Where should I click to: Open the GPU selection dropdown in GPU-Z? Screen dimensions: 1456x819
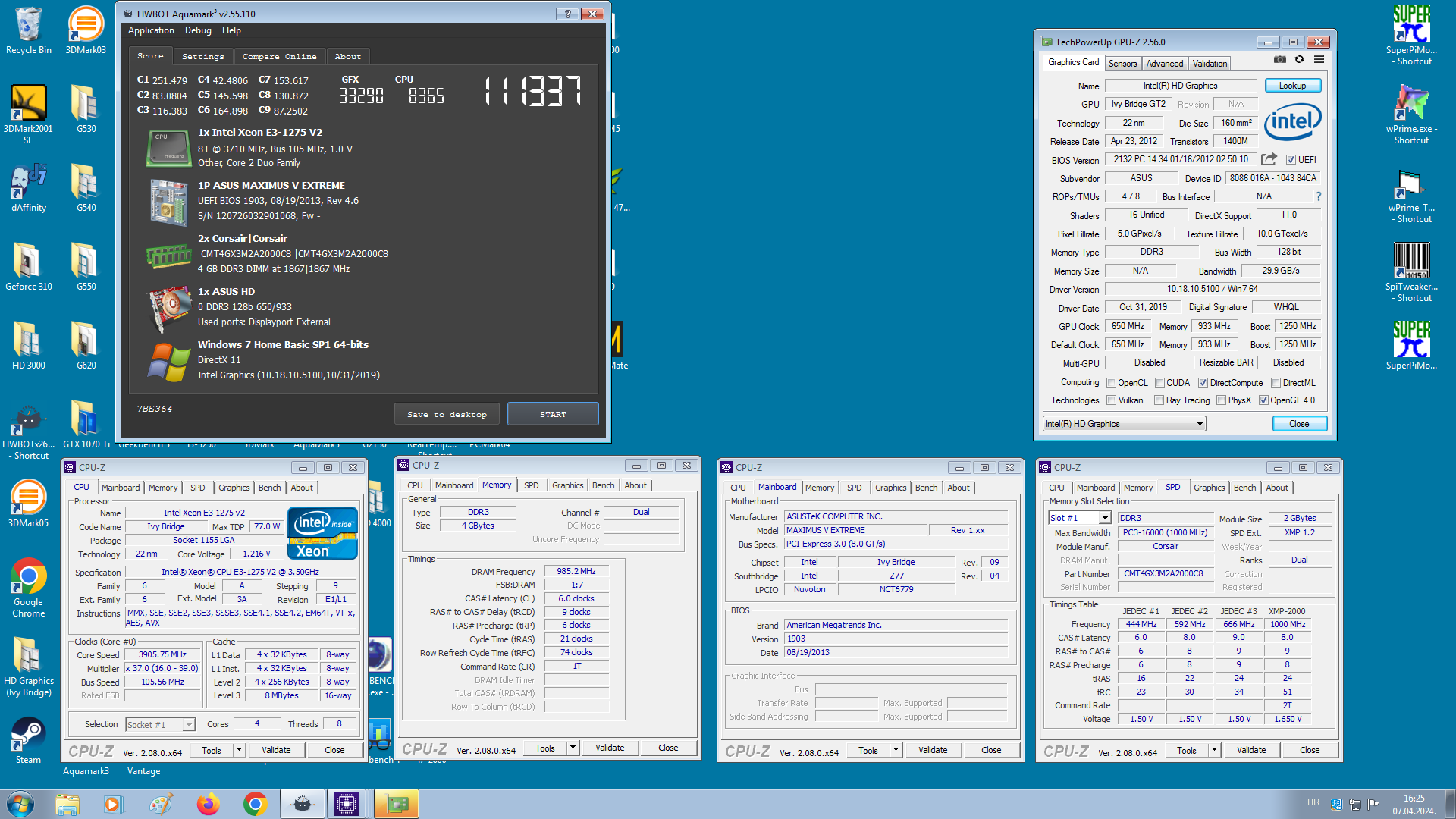[1124, 424]
